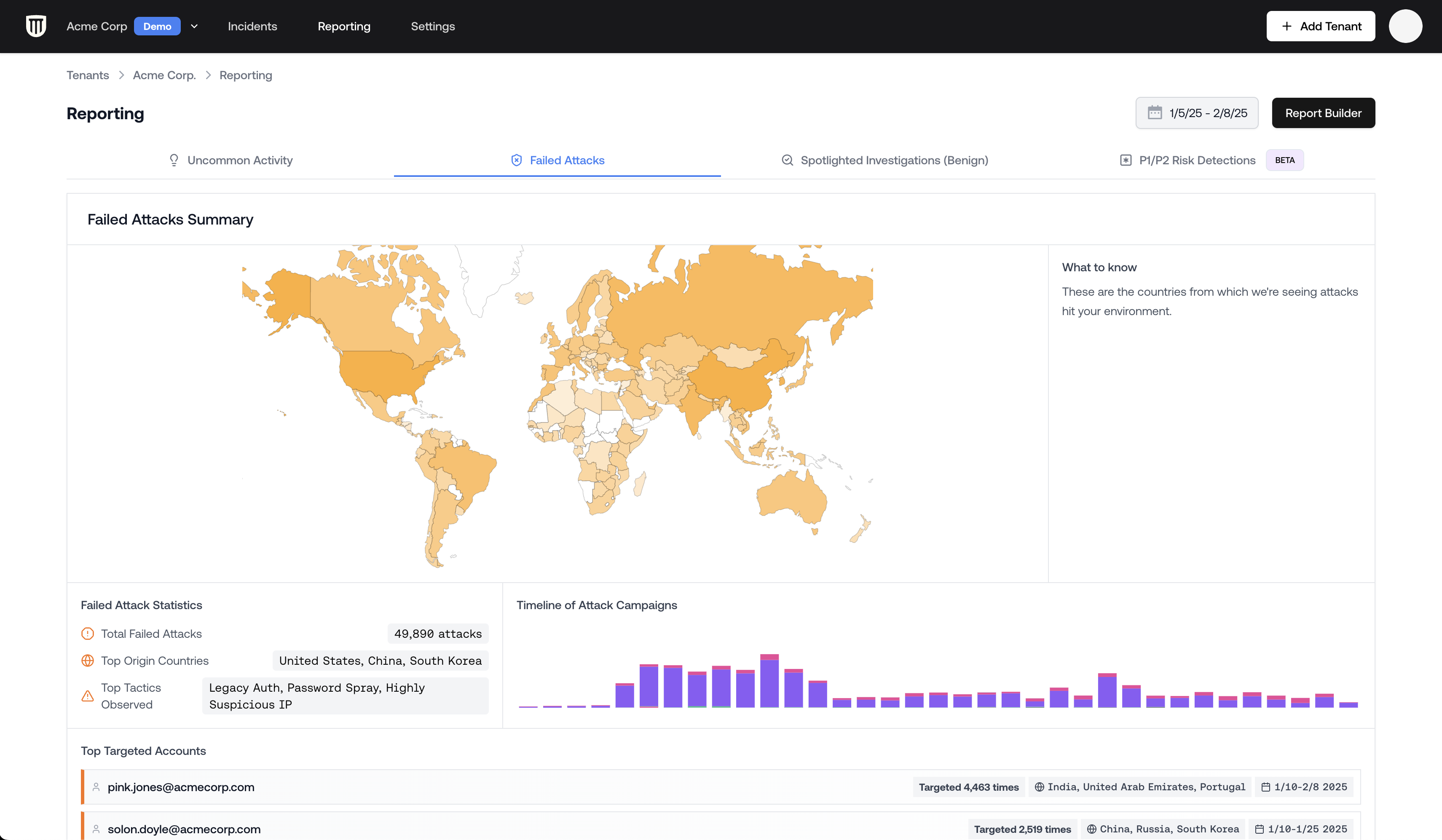Open Settings in the top navigation

(433, 26)
